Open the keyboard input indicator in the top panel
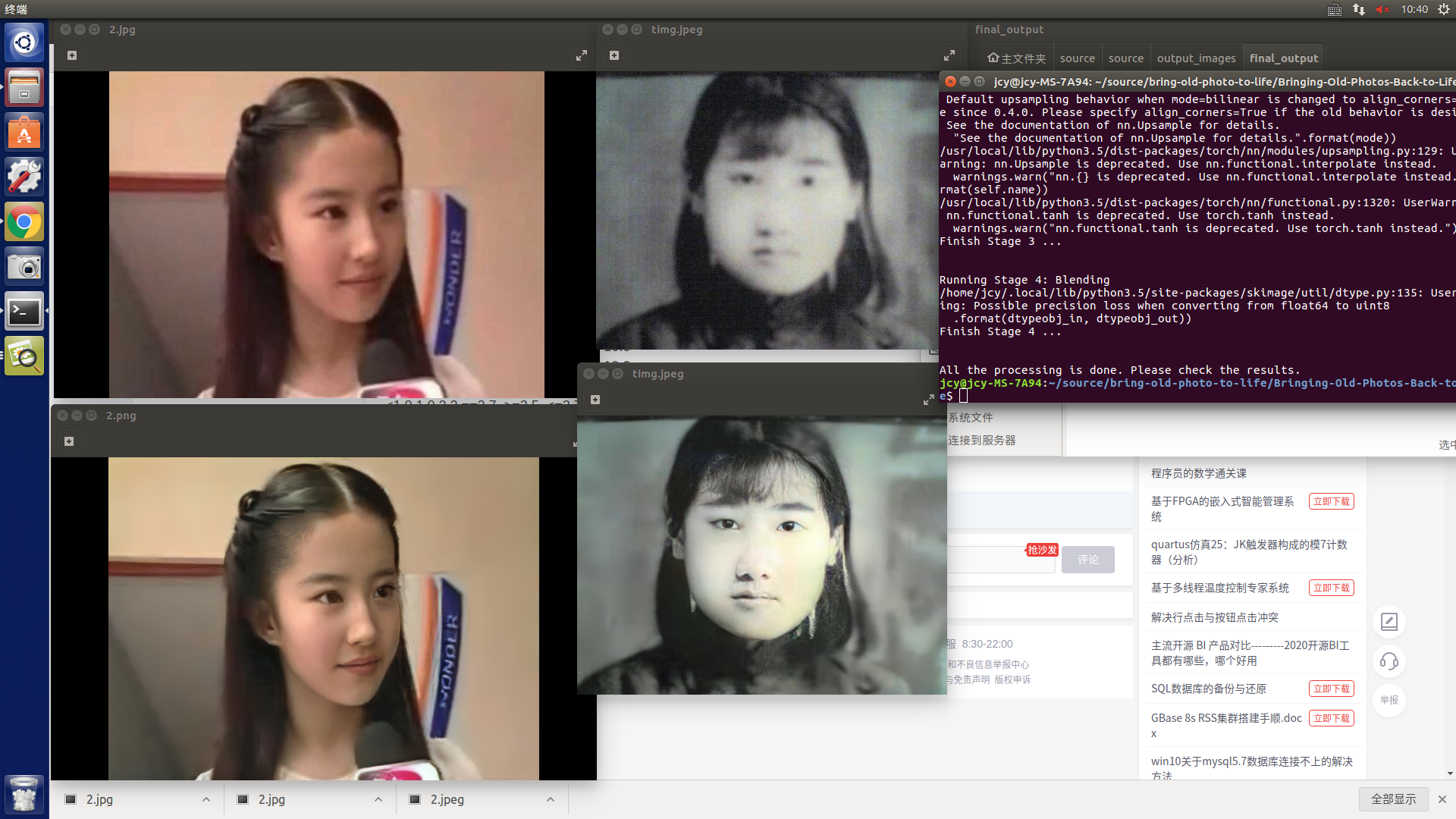The height and width of the screenshot is (819, 1456). [1335, 9]
